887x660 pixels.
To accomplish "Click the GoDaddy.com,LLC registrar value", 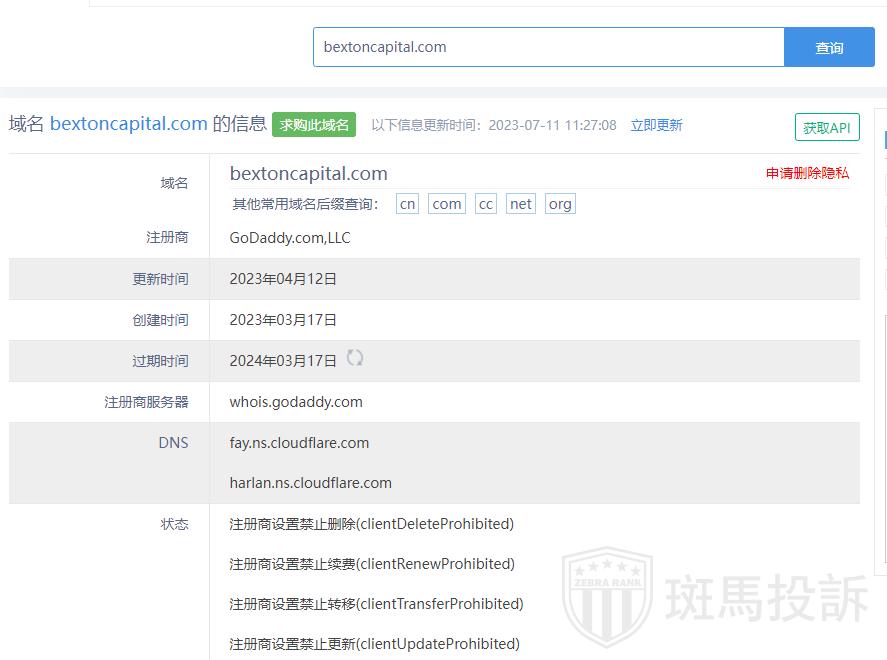I will tap(290, 238).
